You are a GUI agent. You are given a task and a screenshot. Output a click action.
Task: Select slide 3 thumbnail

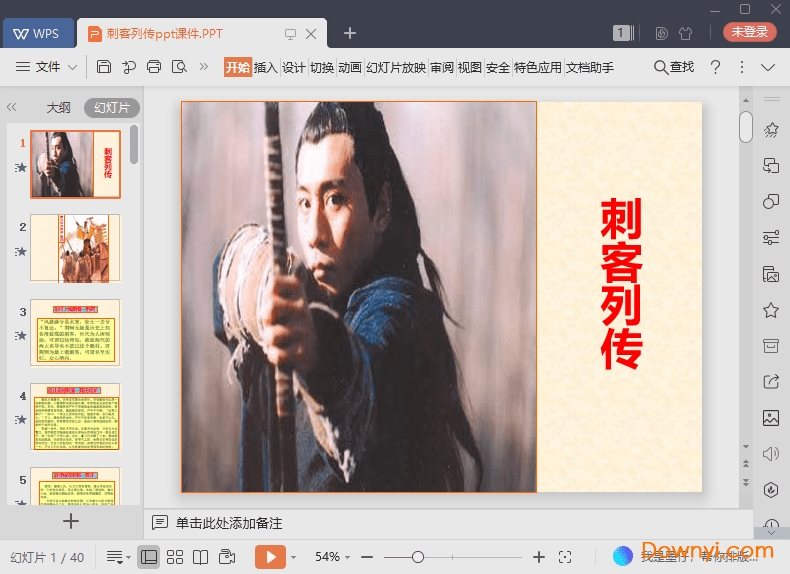pos(76,333)
